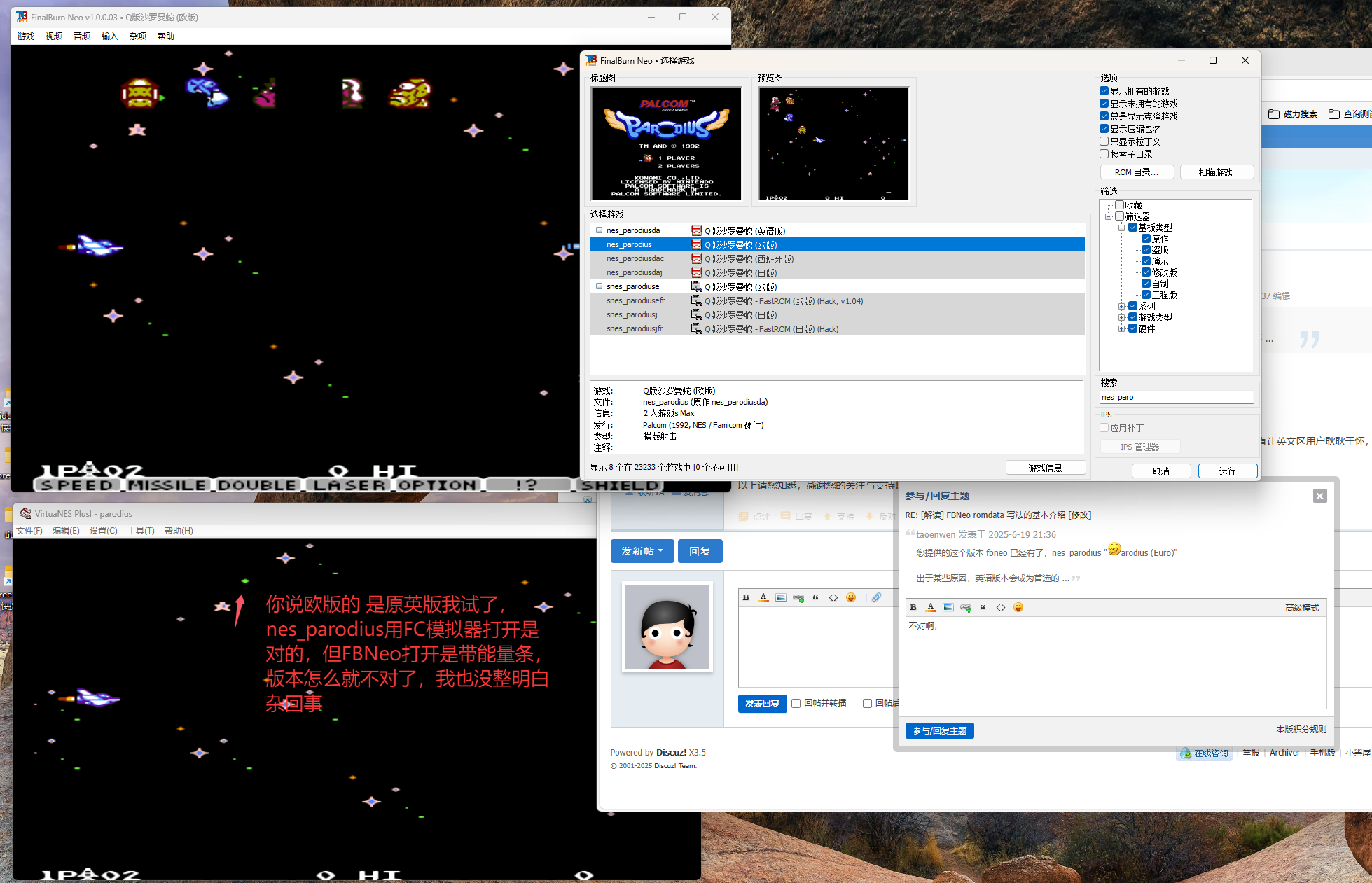Expand the 系列 filter node
Image resolution: width=1372 pixels, height=883 pixels.
point(1121,306)
